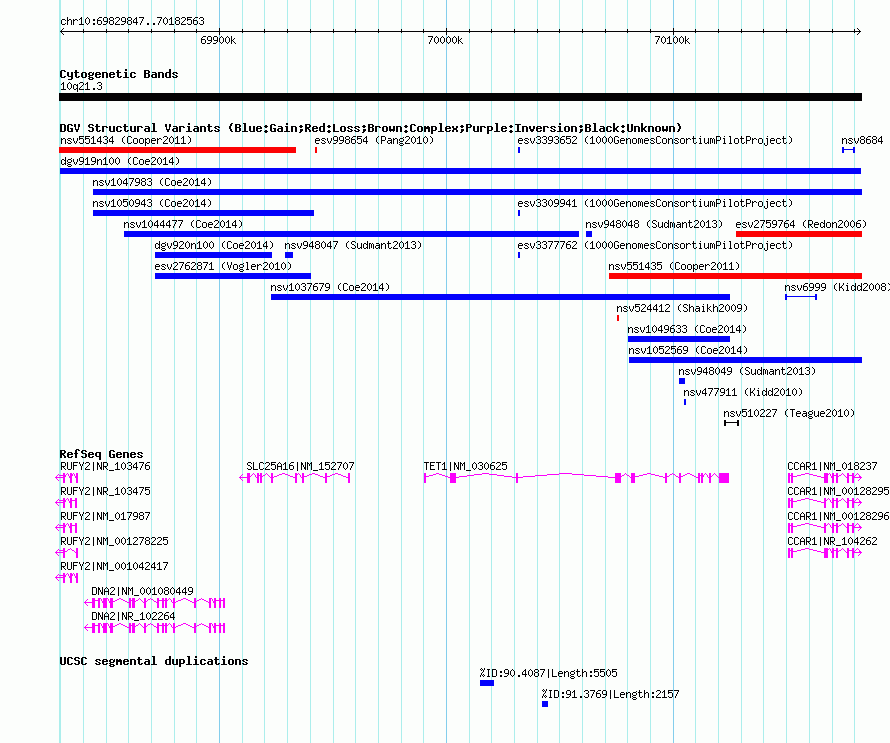Click the nsv1049633 (Coe2014) blue bar
The image size is (890, 743).
(x=679, y=339)
